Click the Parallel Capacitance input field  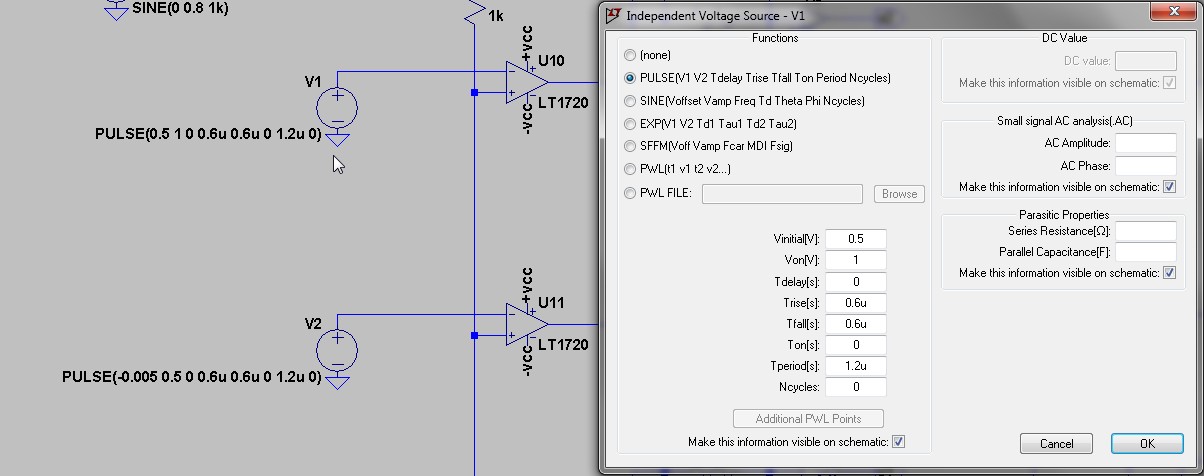(1145, 252)
